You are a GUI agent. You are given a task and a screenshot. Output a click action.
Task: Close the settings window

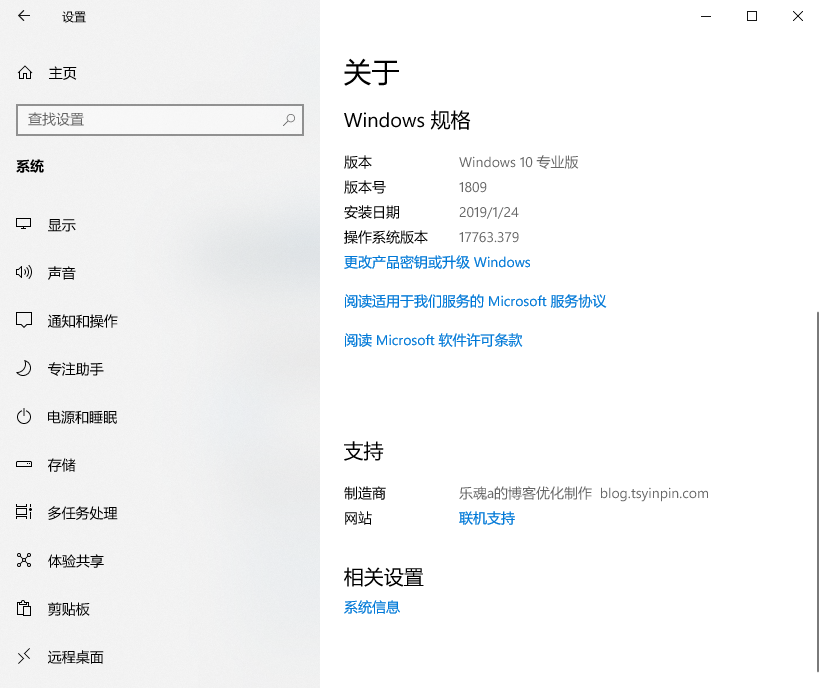coord(798,16)
